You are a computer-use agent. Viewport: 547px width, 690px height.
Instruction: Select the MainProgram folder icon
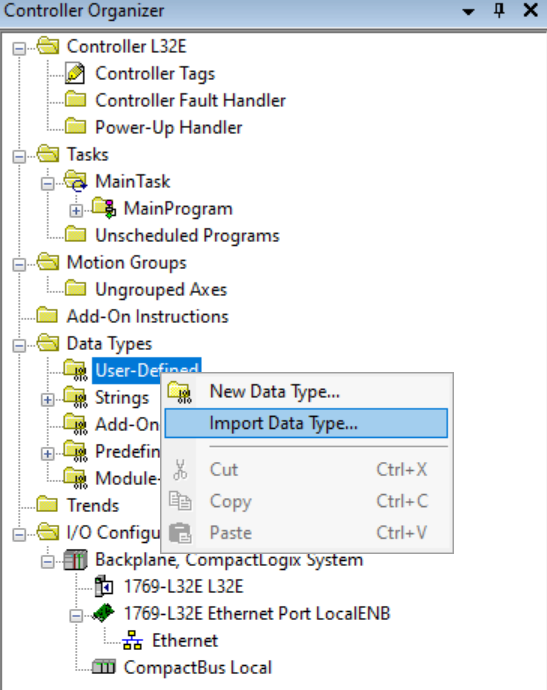pyautogui.click(x=104, y=208)
